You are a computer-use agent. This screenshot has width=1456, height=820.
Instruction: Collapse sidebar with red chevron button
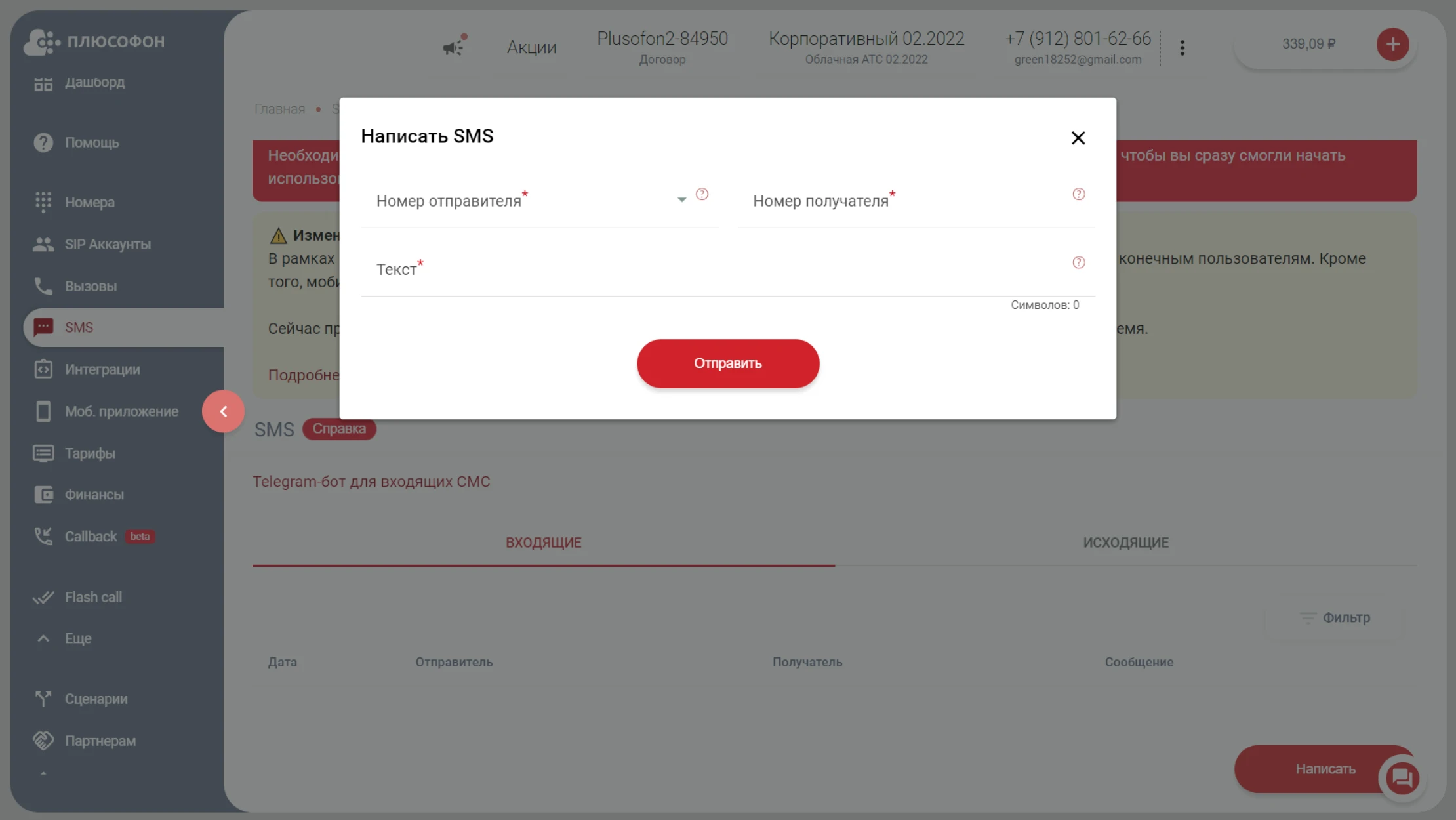click(x=223, y=411)
